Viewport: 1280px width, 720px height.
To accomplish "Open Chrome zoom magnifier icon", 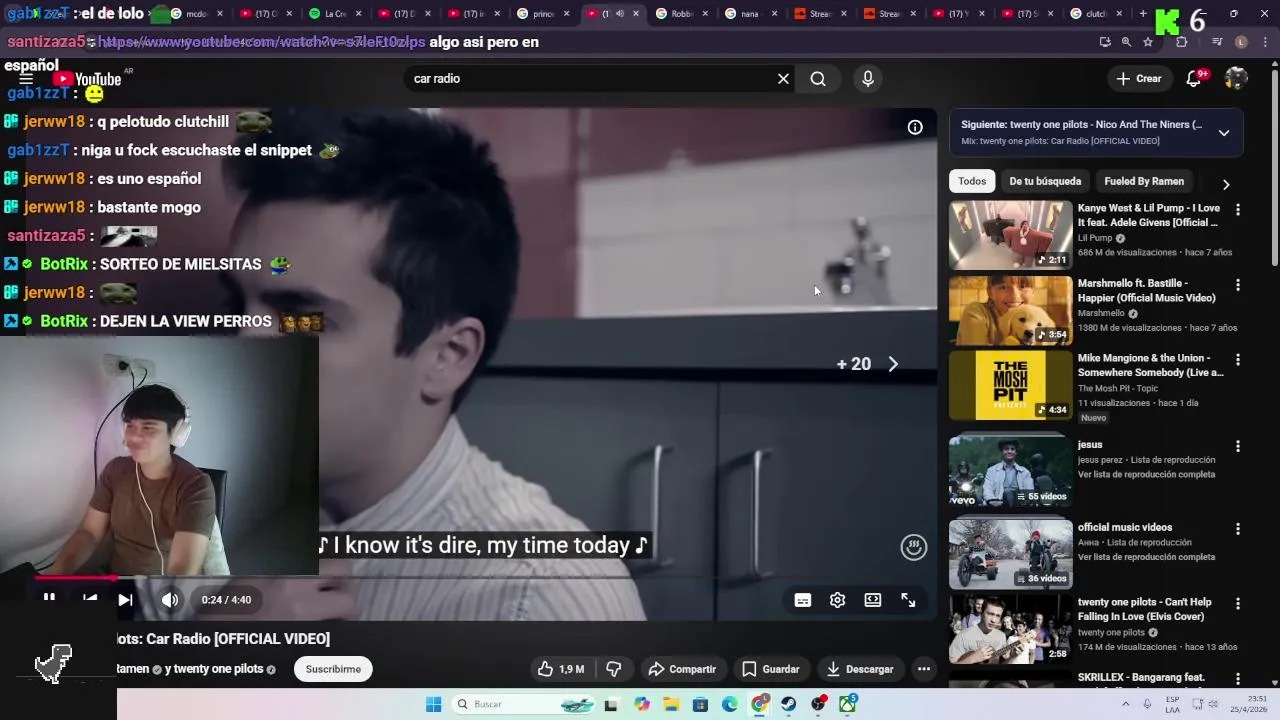I will [1126, 42].
